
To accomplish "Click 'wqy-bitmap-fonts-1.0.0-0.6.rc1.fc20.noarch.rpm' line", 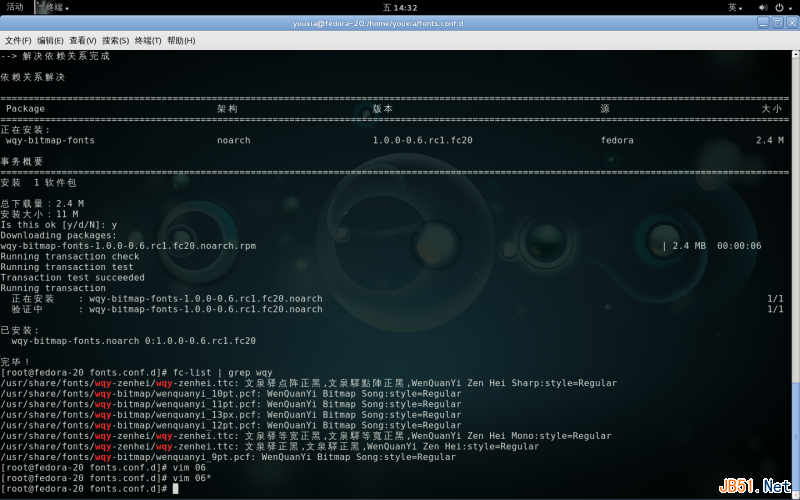I will pos(128,246).
